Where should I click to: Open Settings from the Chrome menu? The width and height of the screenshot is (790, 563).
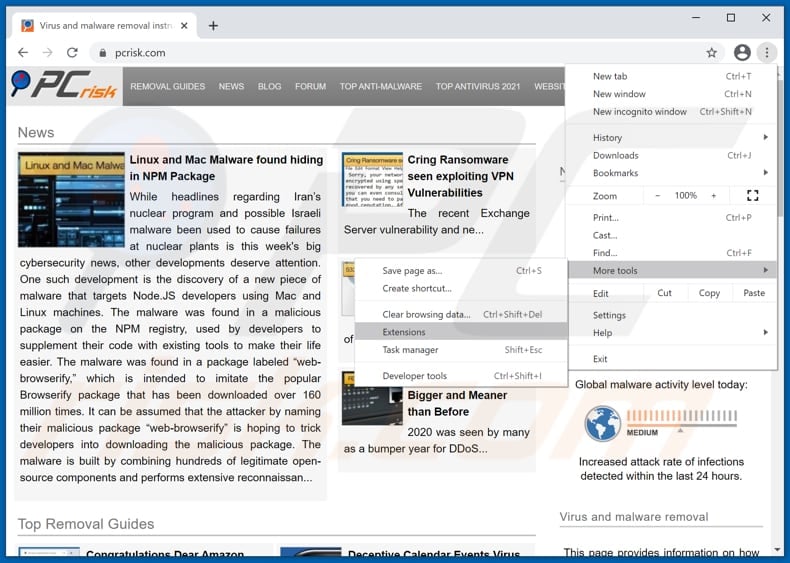[609, 315]
